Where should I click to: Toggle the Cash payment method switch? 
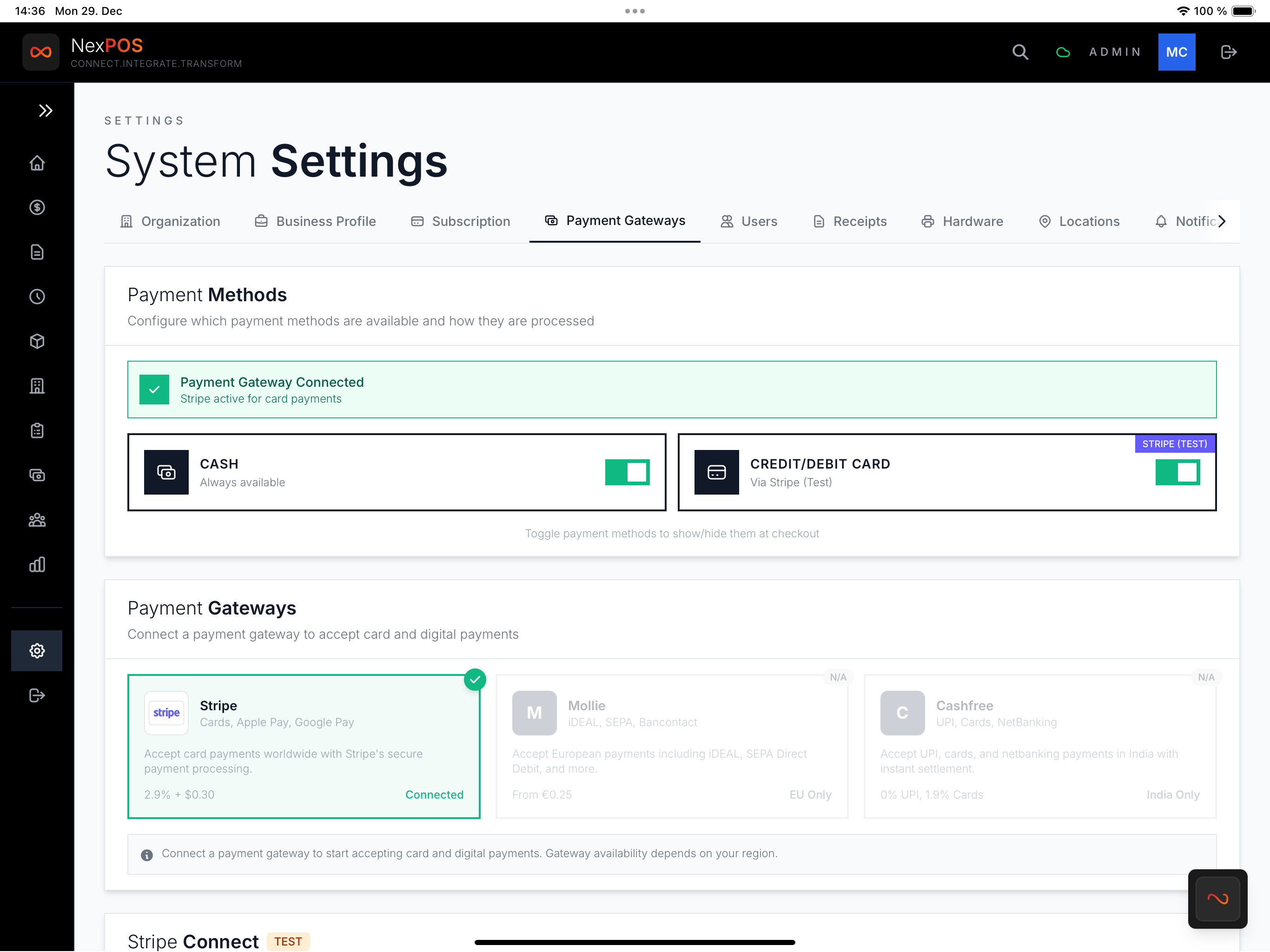click(x=627, y=472)
